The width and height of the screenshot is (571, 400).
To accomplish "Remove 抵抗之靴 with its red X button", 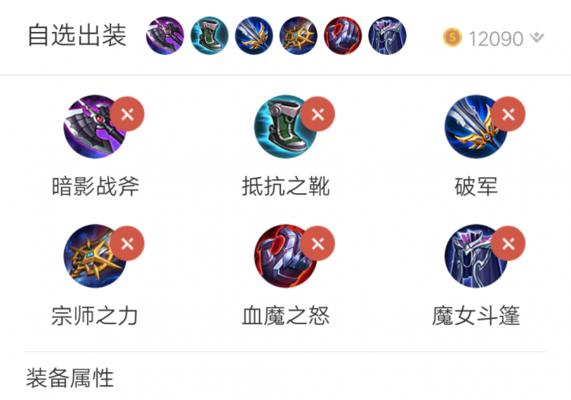I will tap(318, 114).
